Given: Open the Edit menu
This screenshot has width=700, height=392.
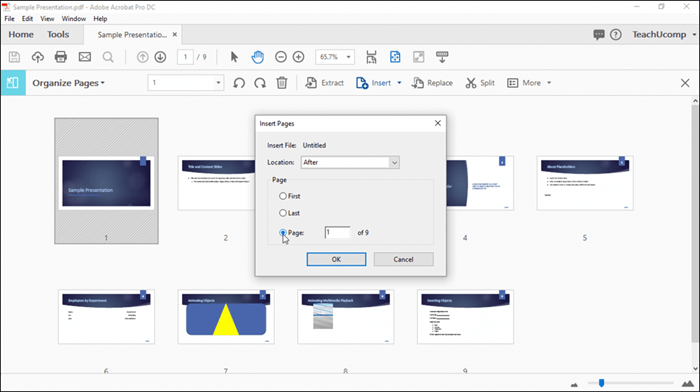Looking at the screenshot, I should pyautogui.click(x=27, y=19).
